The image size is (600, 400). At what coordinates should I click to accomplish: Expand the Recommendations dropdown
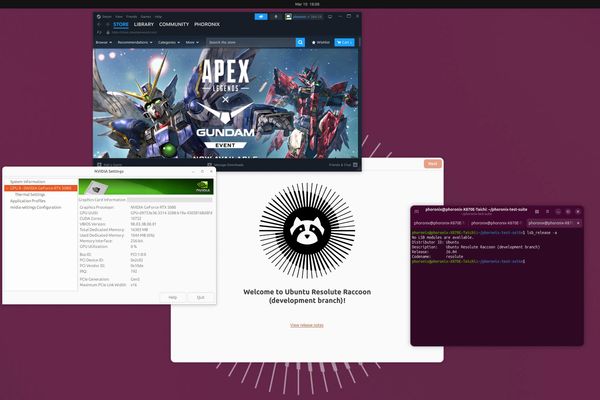[135, 42]
